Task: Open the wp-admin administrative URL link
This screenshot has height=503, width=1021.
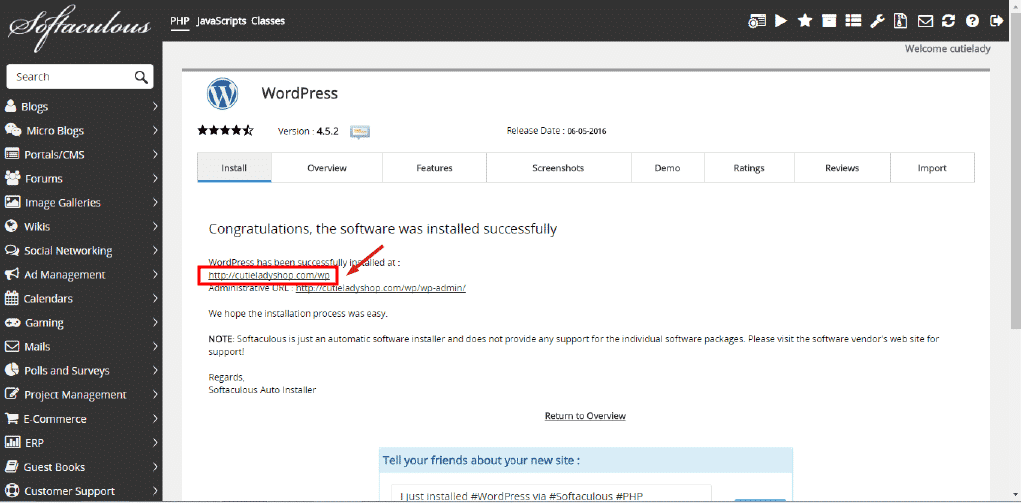Action: (x=381, y=288)
